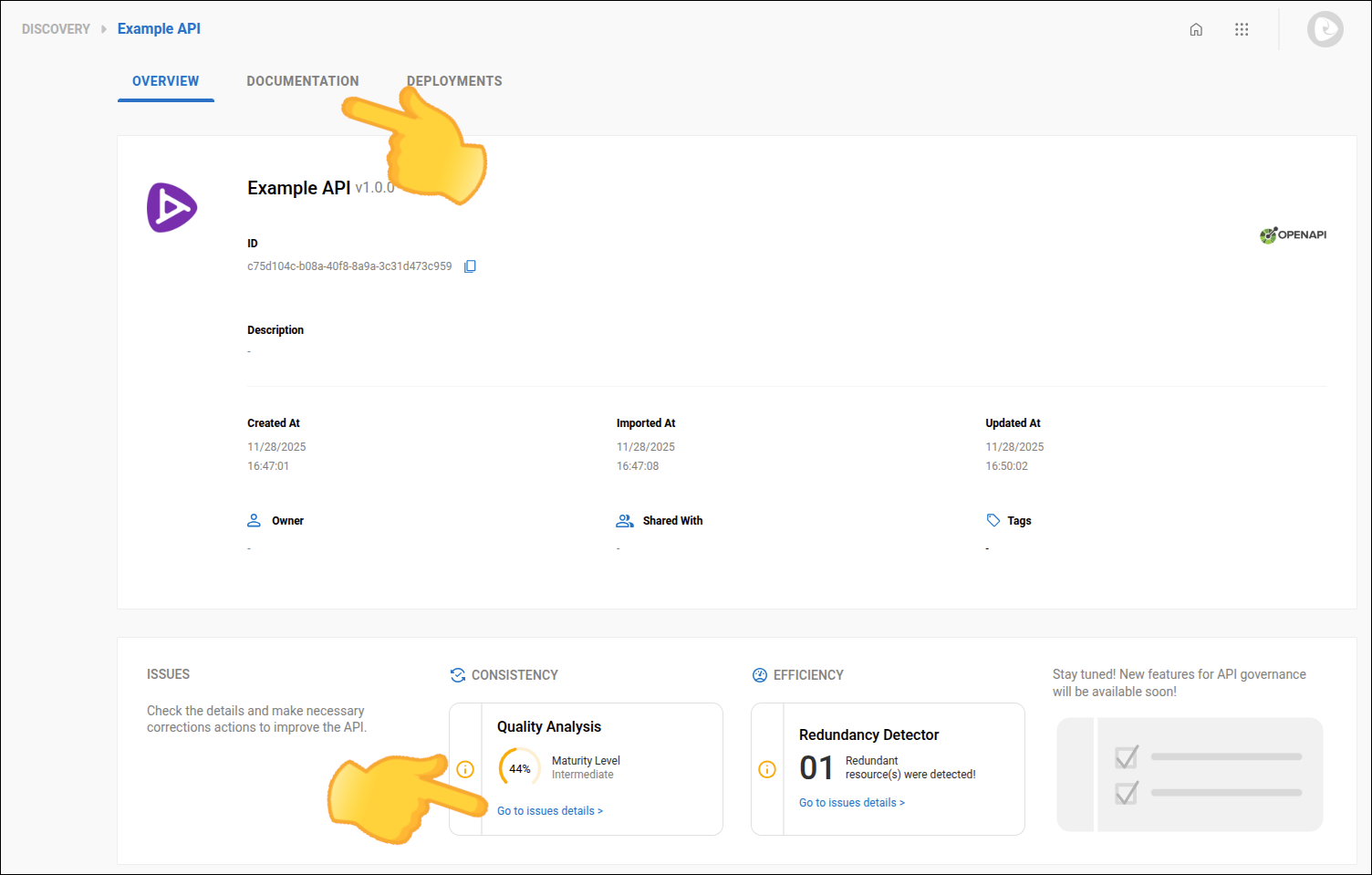Image resolution: width=1372 pixels, height=875 pixels.
Task: Go to Redundancy Detector issues details
Action: (851, 802)
